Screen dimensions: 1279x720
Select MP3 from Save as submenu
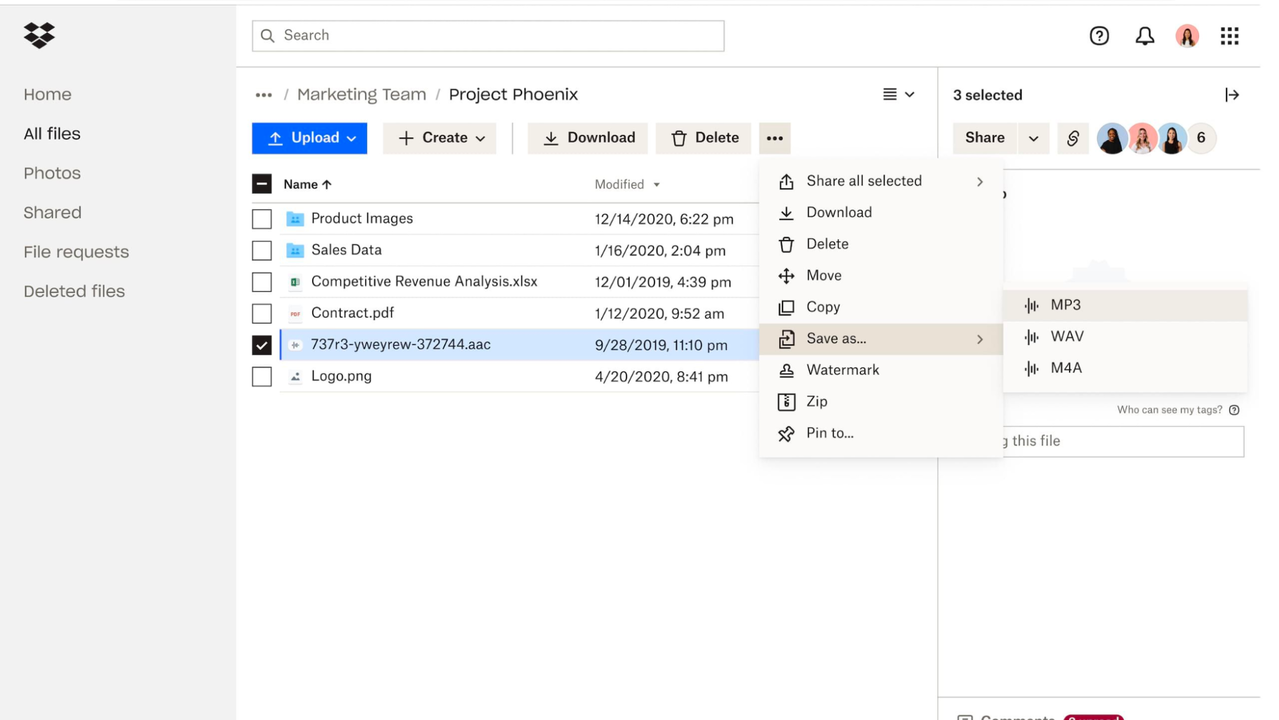[1065, 305]
